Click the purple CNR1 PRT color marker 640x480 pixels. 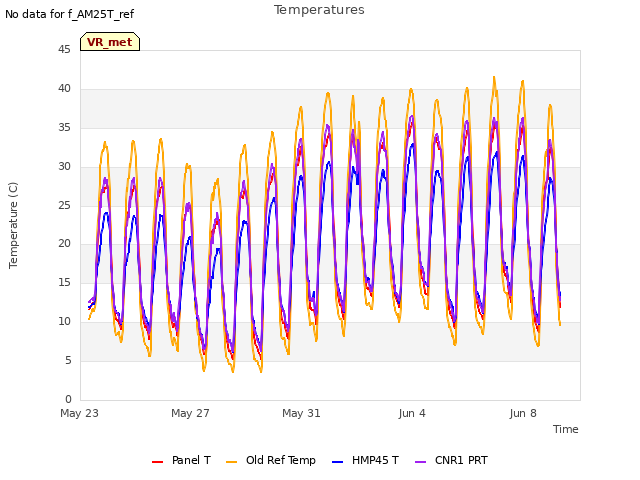(x=420, y=462)
